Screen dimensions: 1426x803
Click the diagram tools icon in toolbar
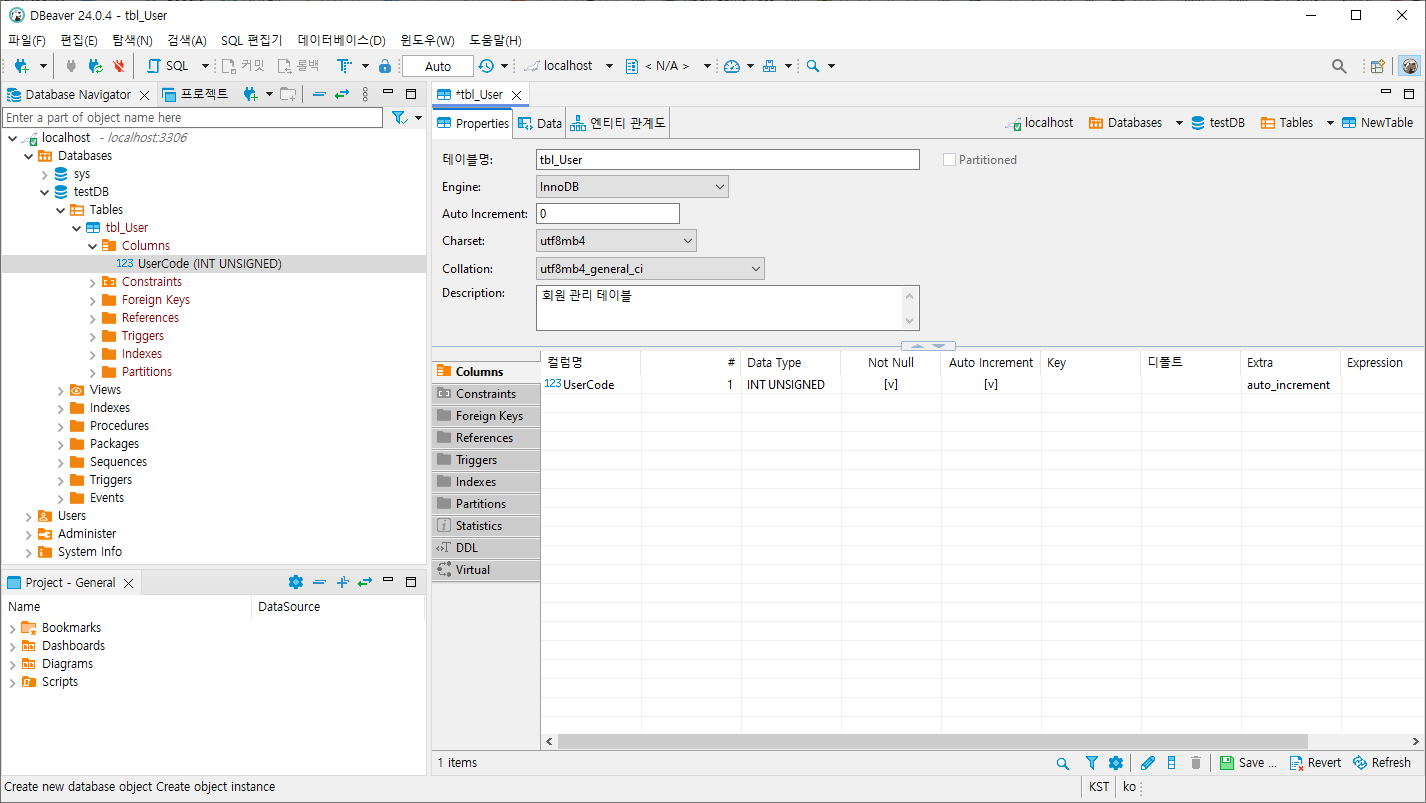point(769,66)
